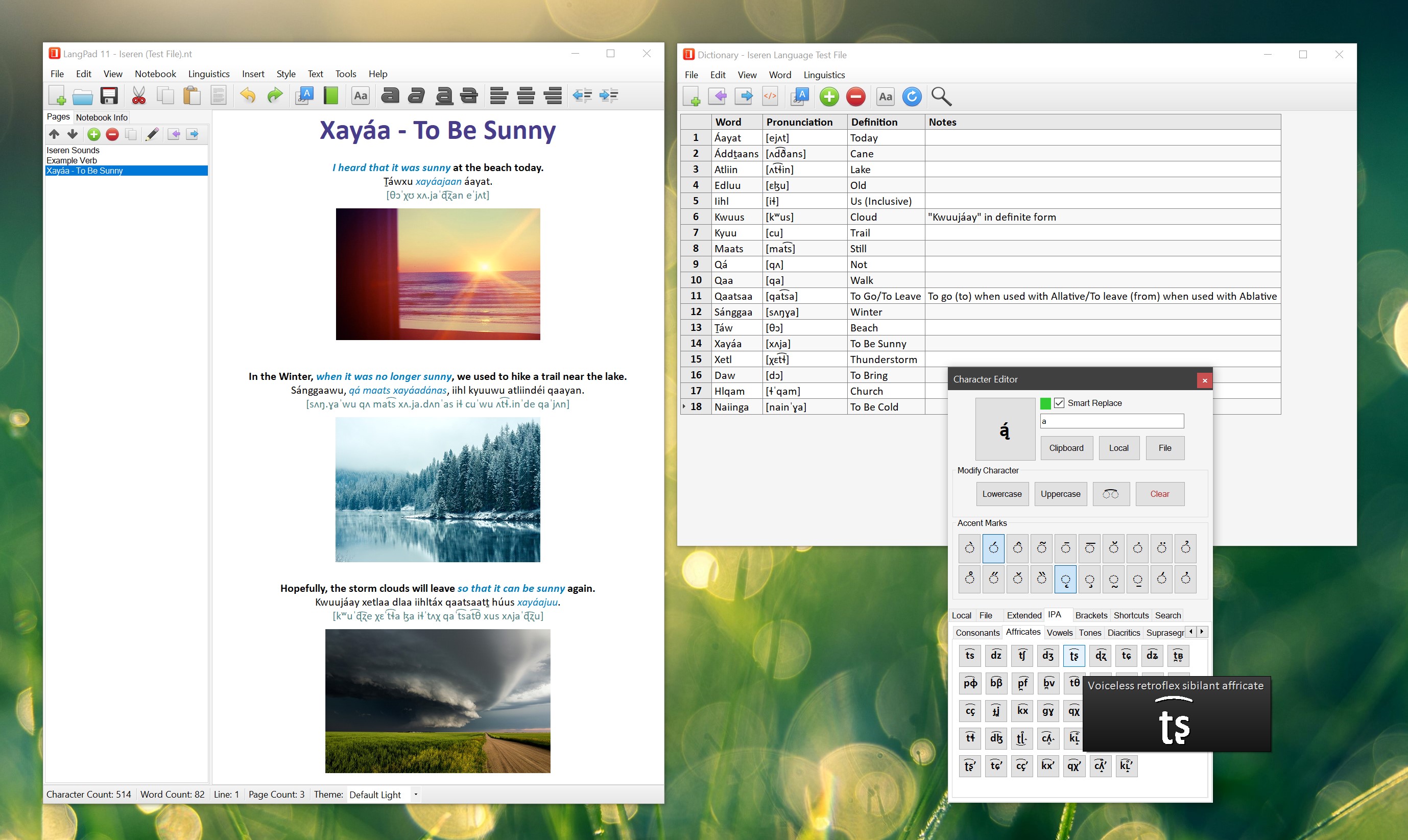This screenshot has height=840, width=1408.
Task: Switch to the Notebook Info tab
Action: (x=102, y=117)
